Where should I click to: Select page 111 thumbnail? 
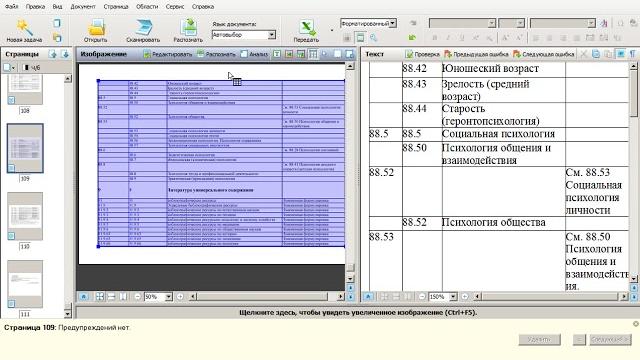[x=25, y=284]
